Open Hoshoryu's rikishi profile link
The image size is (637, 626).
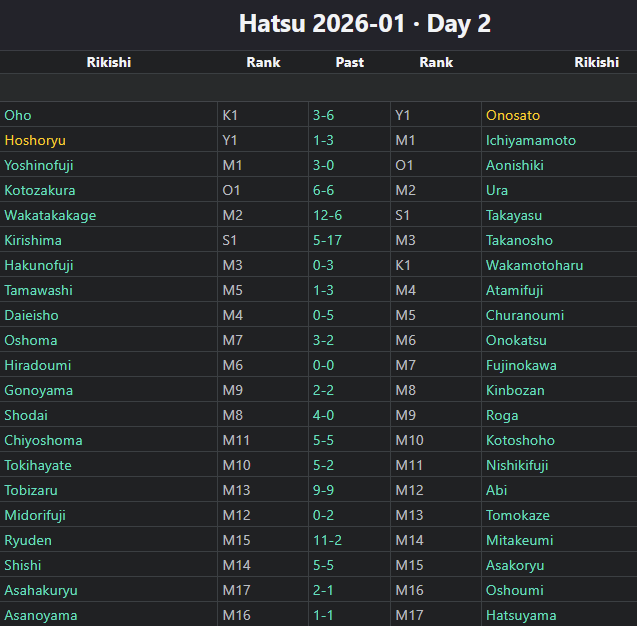pos(35,141)
